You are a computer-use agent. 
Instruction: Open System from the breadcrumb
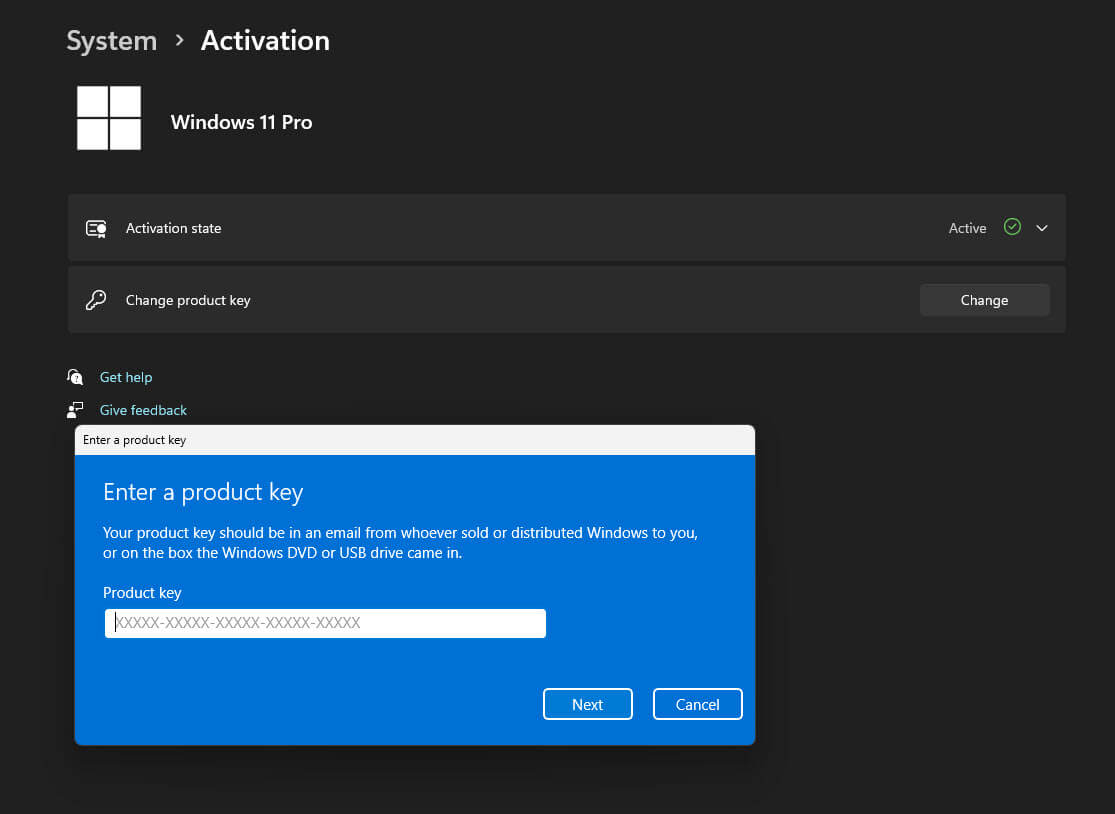click(x=111, y=41)
